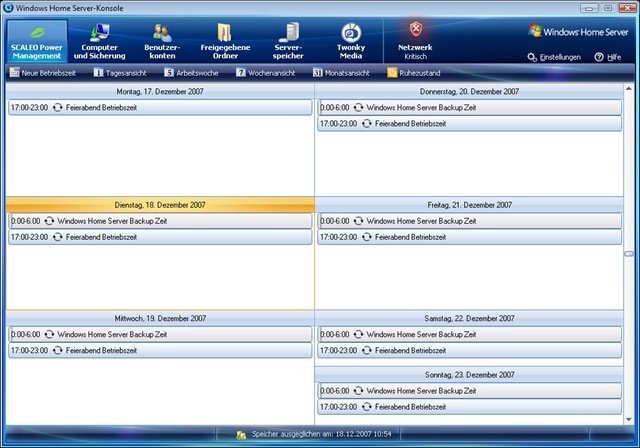Select Wednesday's Feierabend Betriebszeit entry
Screen dimensions: 640x448
click(x=160, y=350)
